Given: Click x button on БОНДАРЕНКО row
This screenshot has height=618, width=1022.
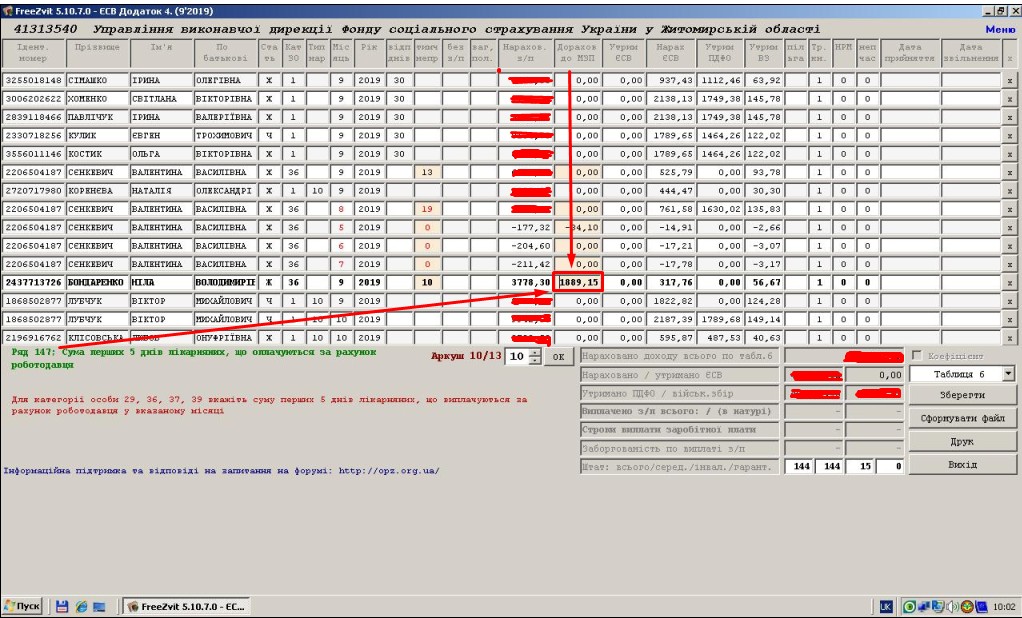Looking at the screenshot, I should pos(1009,283).
